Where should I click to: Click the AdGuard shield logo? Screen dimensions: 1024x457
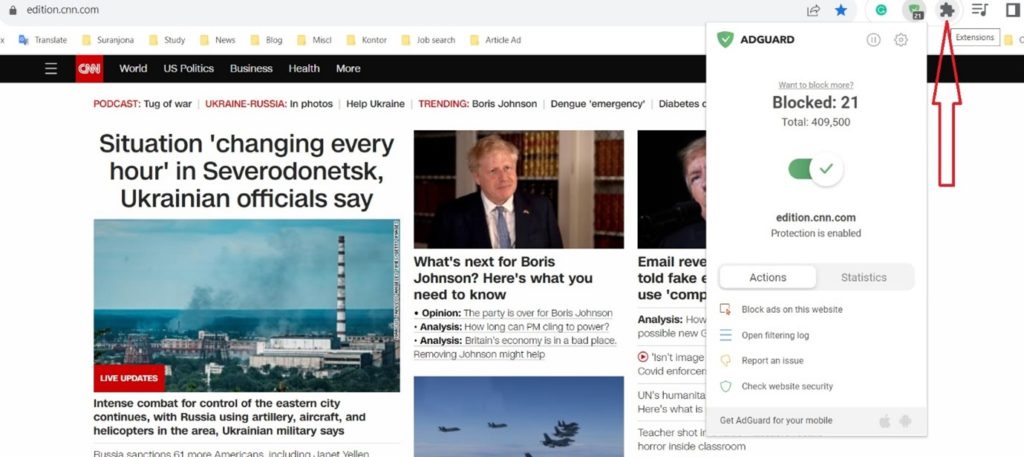click(x=725, y=39)
